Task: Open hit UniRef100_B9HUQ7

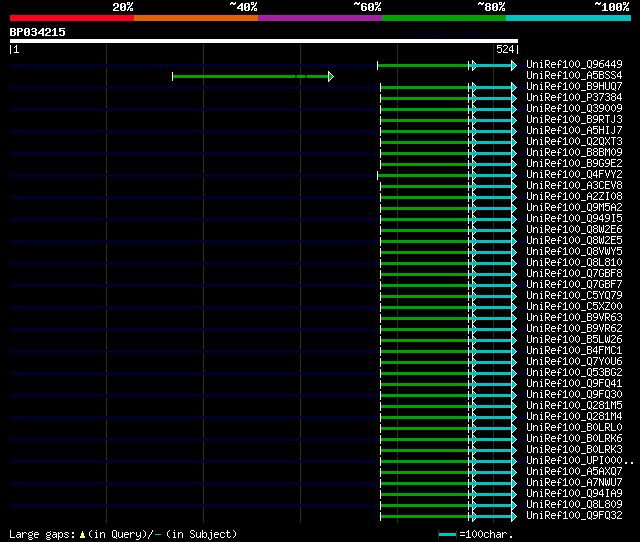Action: 574,86
